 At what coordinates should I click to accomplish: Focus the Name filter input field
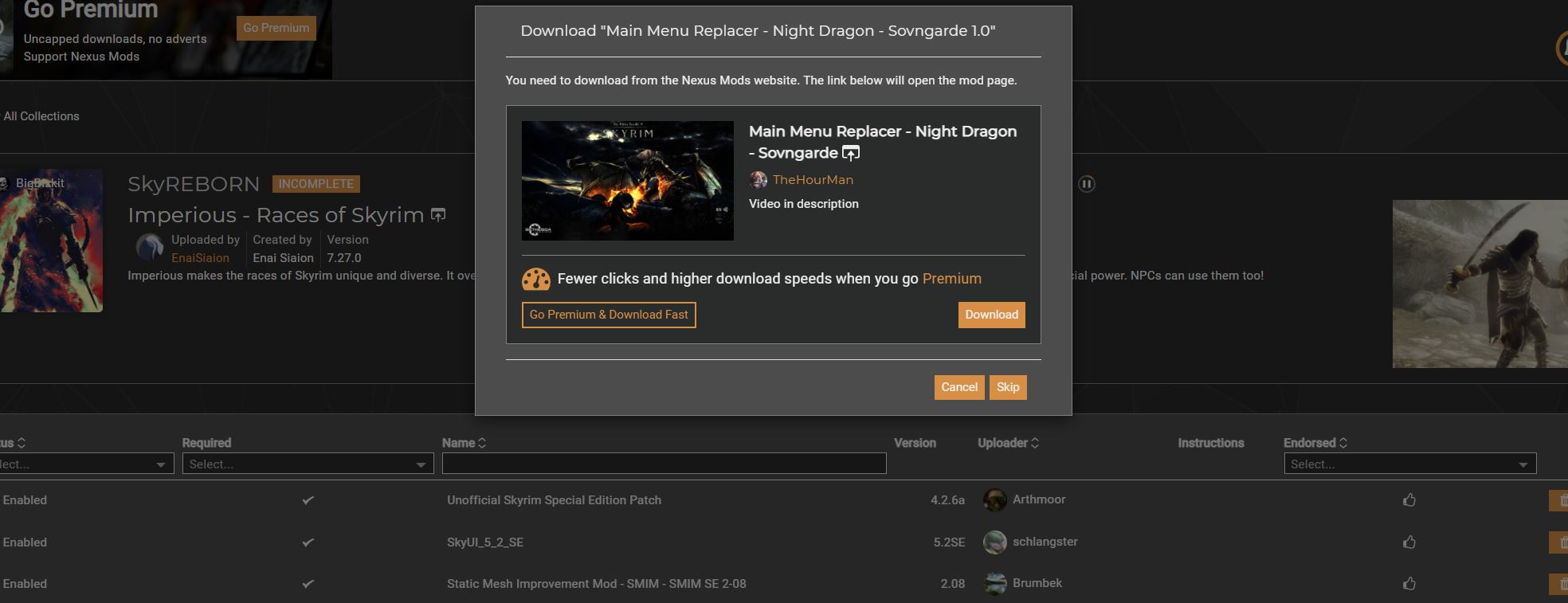(664, 464)
